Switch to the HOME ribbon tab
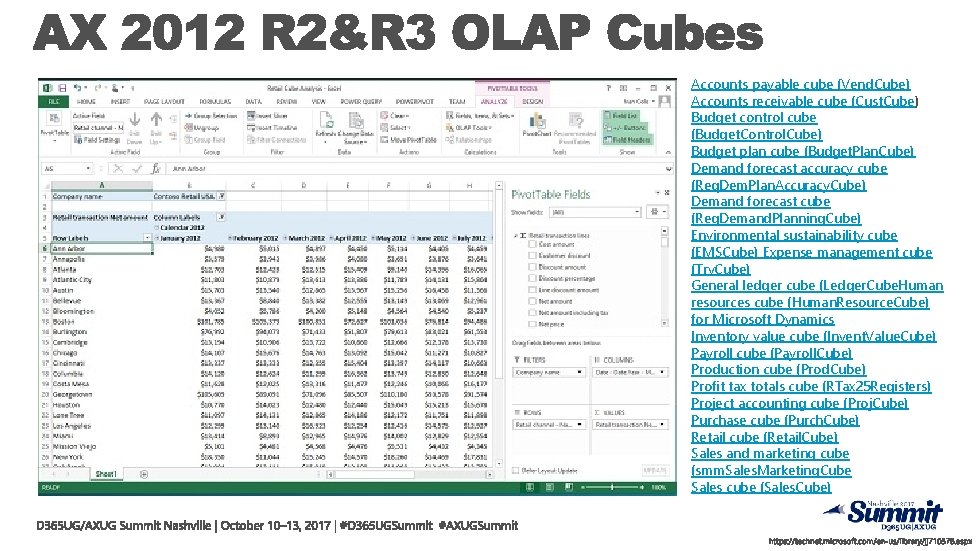The image size is (979, 551). pos(86,101)
